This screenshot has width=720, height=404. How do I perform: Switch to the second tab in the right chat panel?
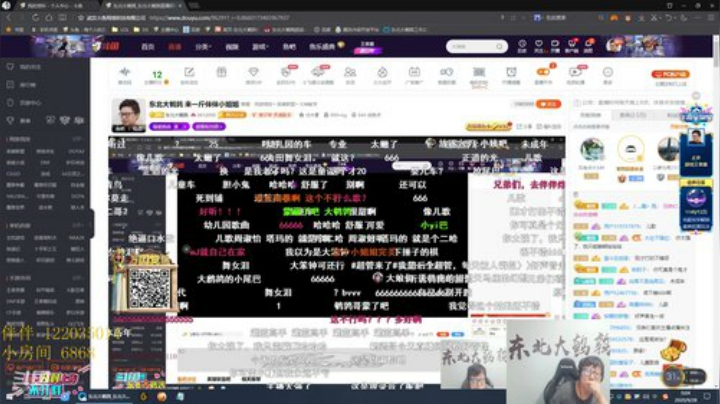[633, 115]
